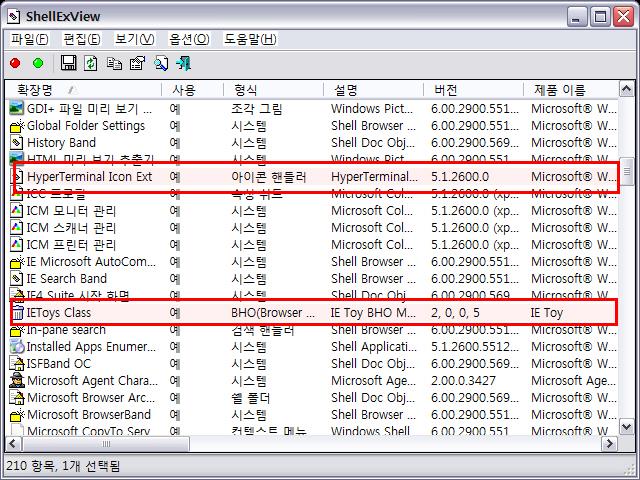Sort by the 사용 column header
This screenshot has height=480, width=640.
tap(193, 90)
